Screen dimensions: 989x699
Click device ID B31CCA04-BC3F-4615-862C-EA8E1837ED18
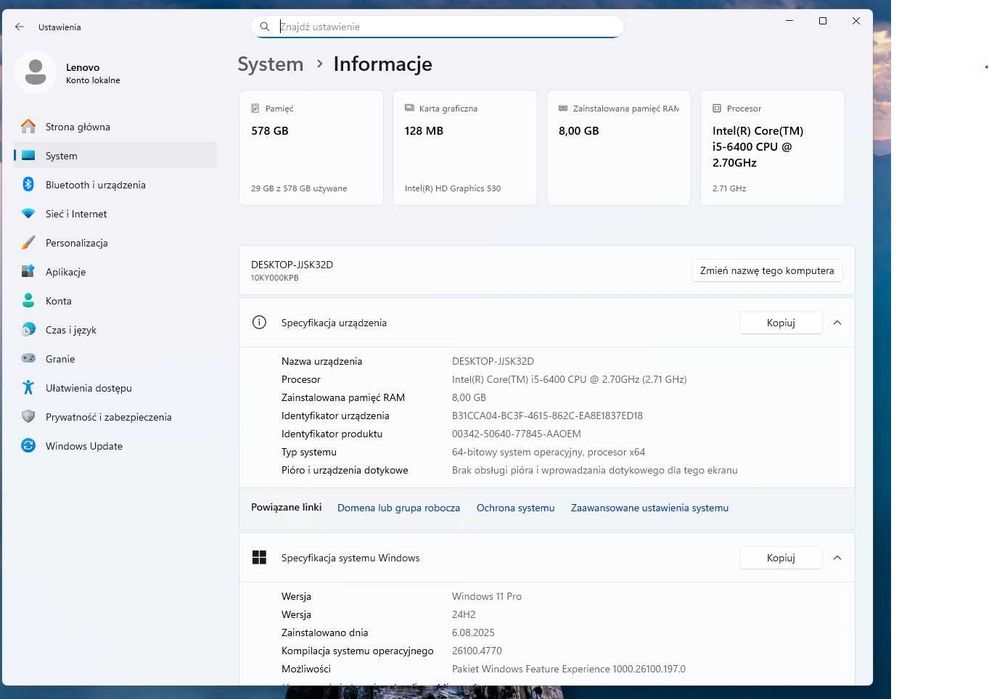click(547, 416)
